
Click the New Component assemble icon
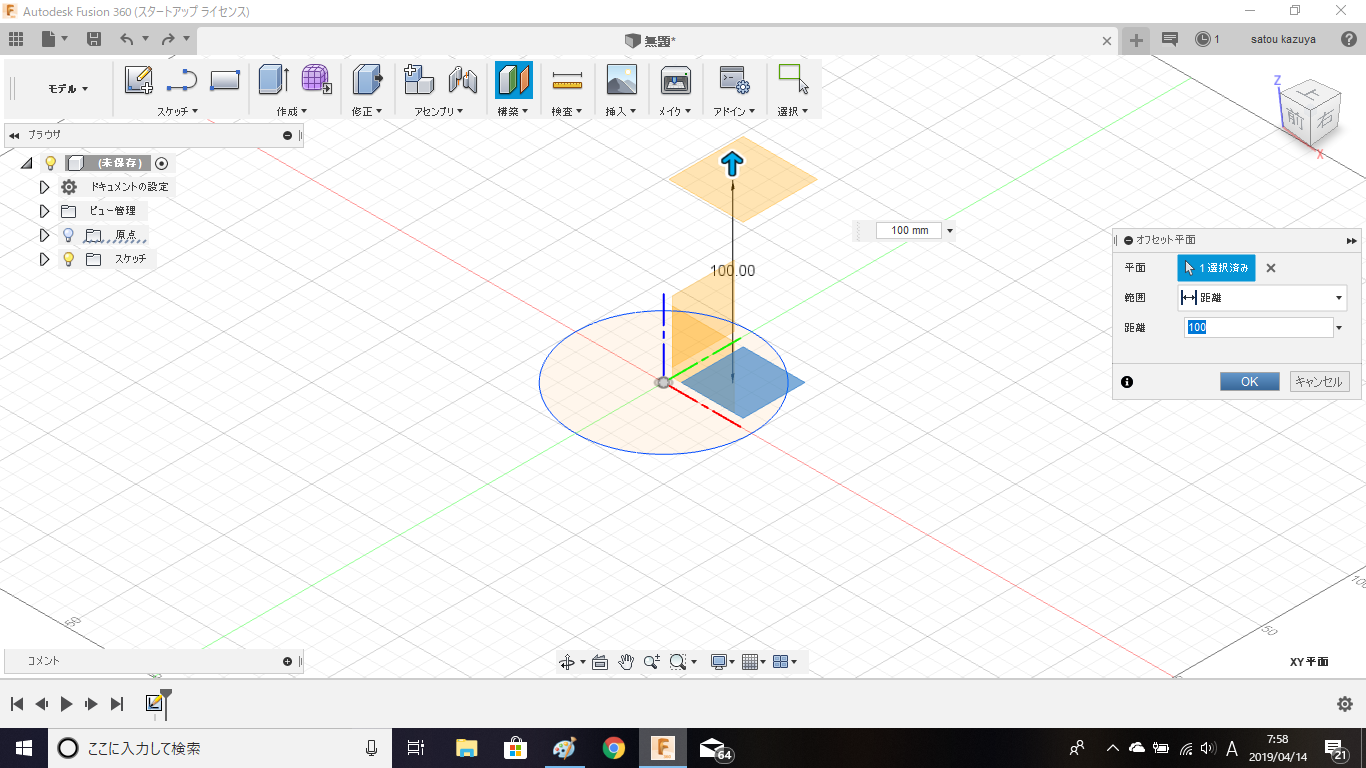coord(418,80)
